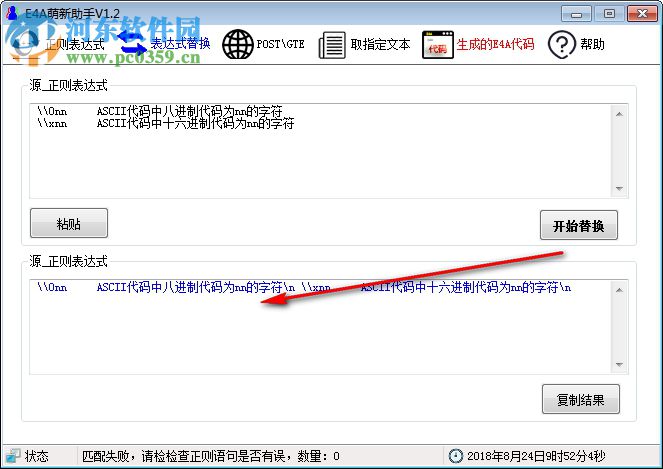Screen dimensions: 663x469
Task: Click the 粘贴 button
Action: [69, 223]
